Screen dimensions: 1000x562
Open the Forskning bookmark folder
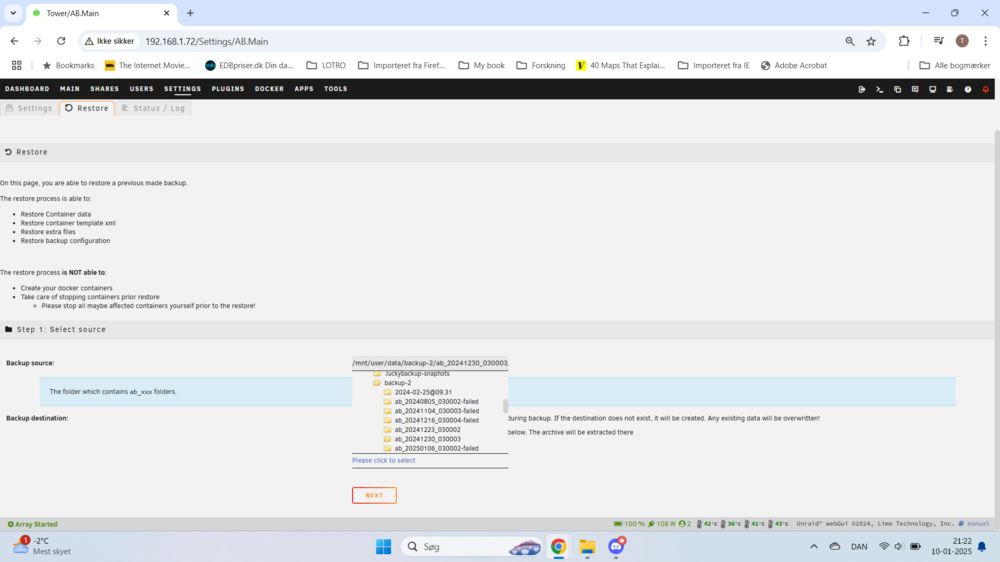tap(541, 65)
